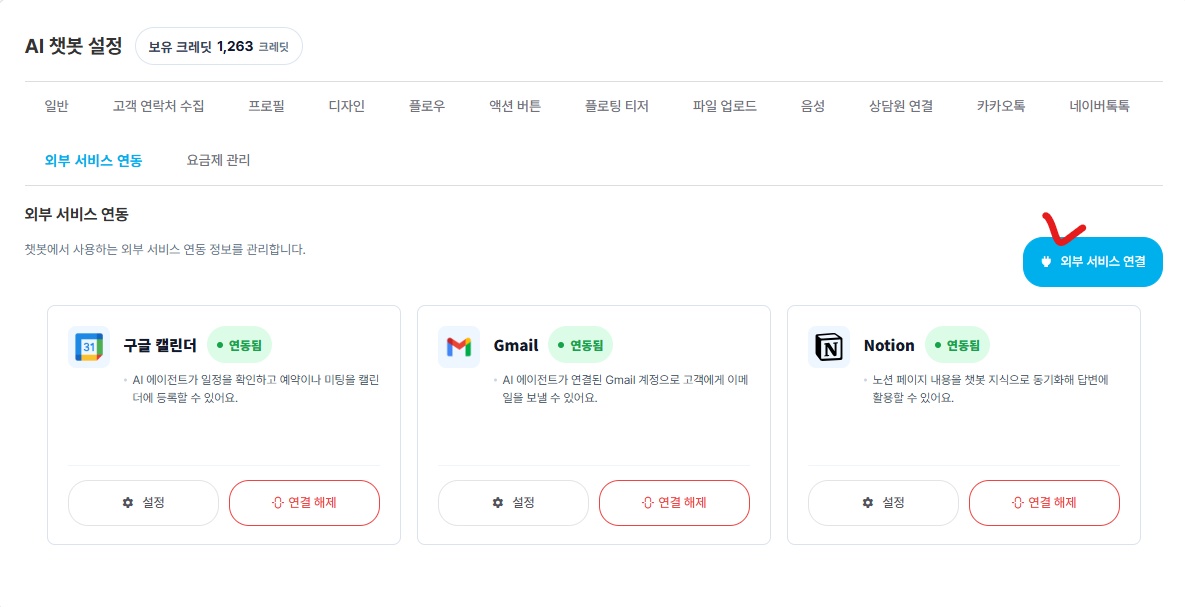Click the Gmail envelope logo icon

tap(459, 347)
